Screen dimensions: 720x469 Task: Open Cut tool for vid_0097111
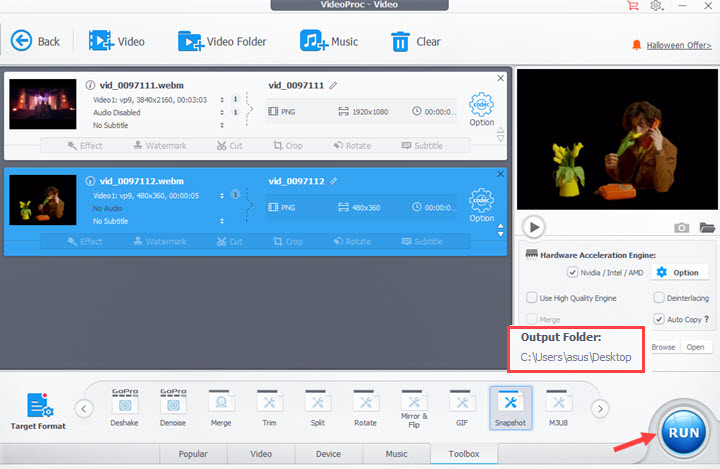pos(230,146)
